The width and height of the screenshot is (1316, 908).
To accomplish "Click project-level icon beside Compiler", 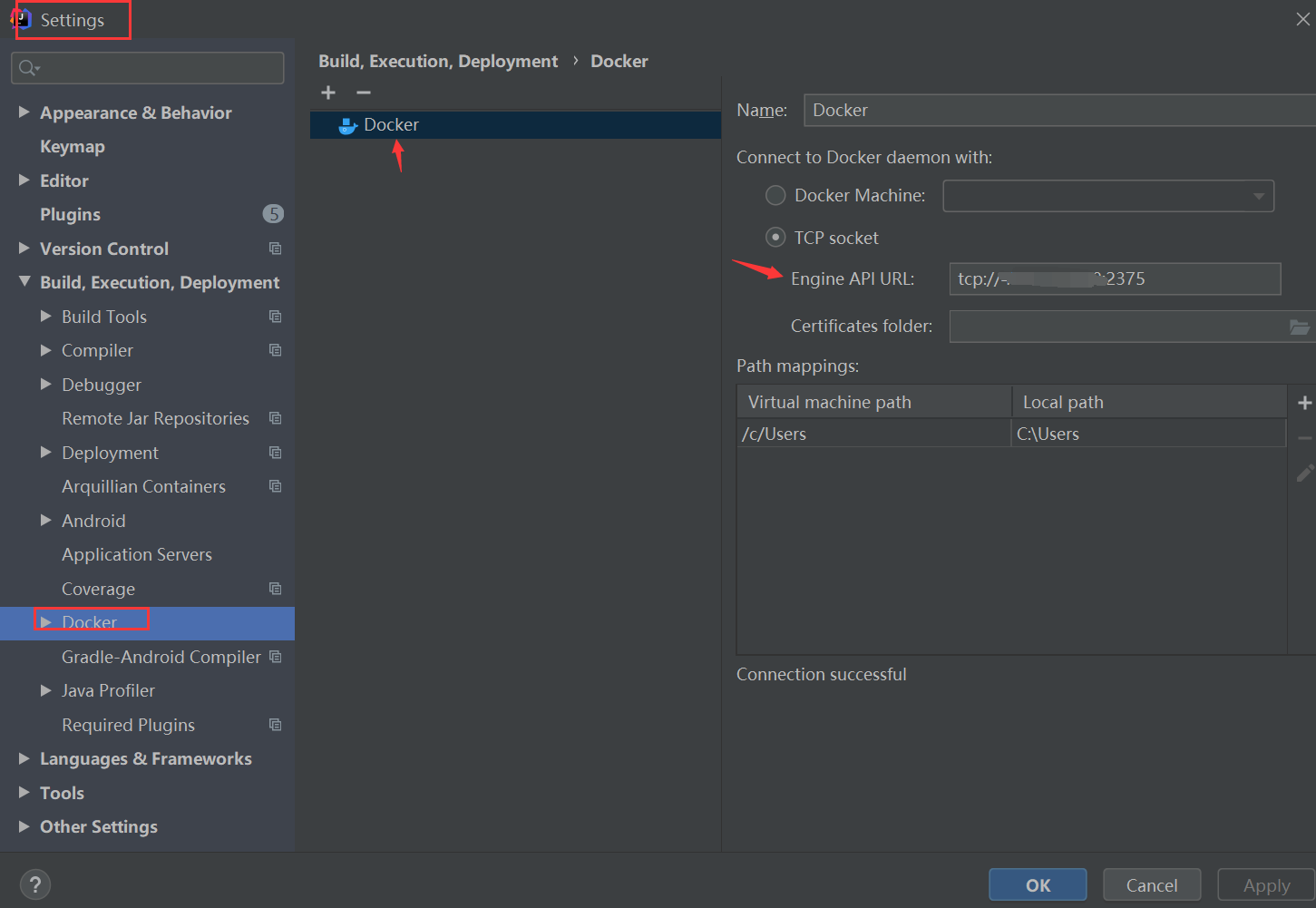I will click(x=276, y=350).
